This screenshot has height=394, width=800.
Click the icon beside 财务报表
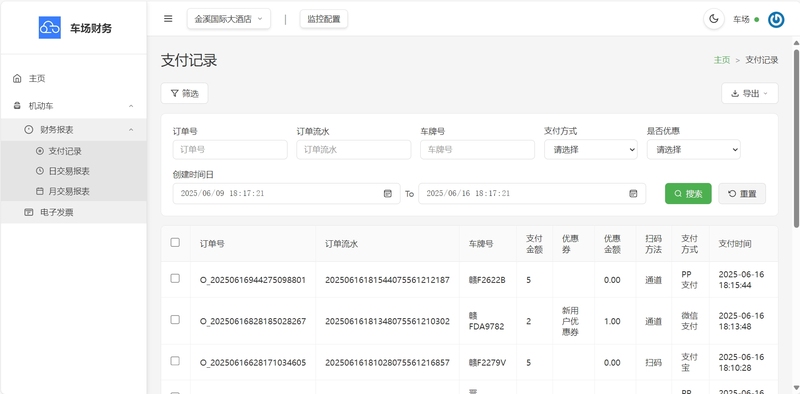29,130
